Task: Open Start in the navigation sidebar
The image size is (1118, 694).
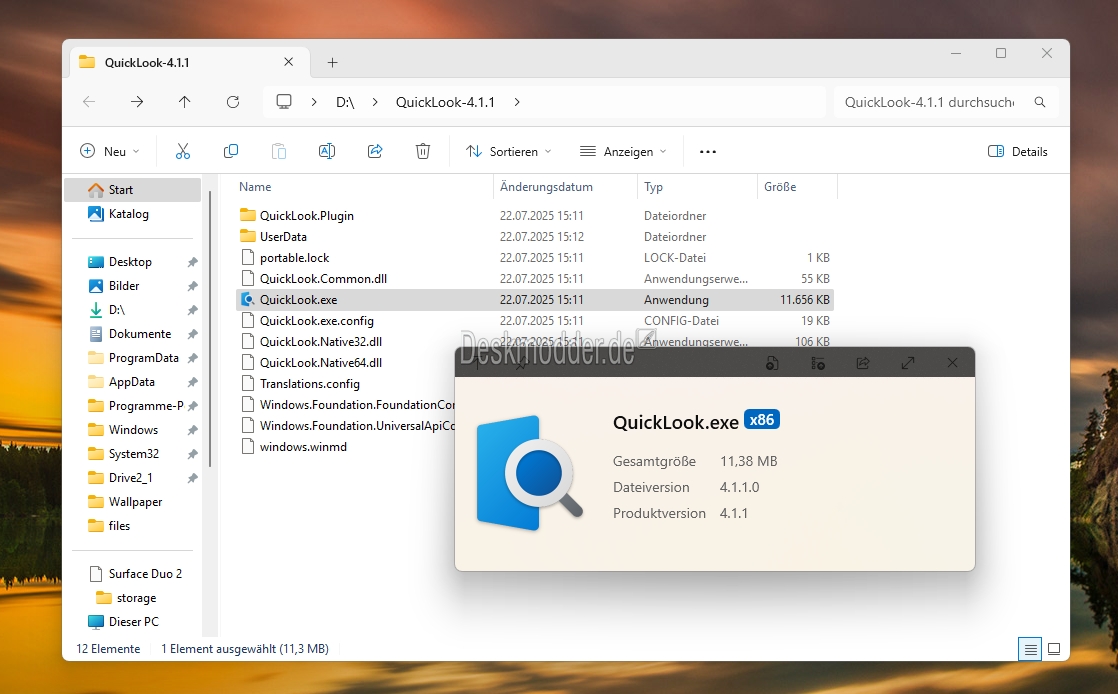Action: click(133, 190)
